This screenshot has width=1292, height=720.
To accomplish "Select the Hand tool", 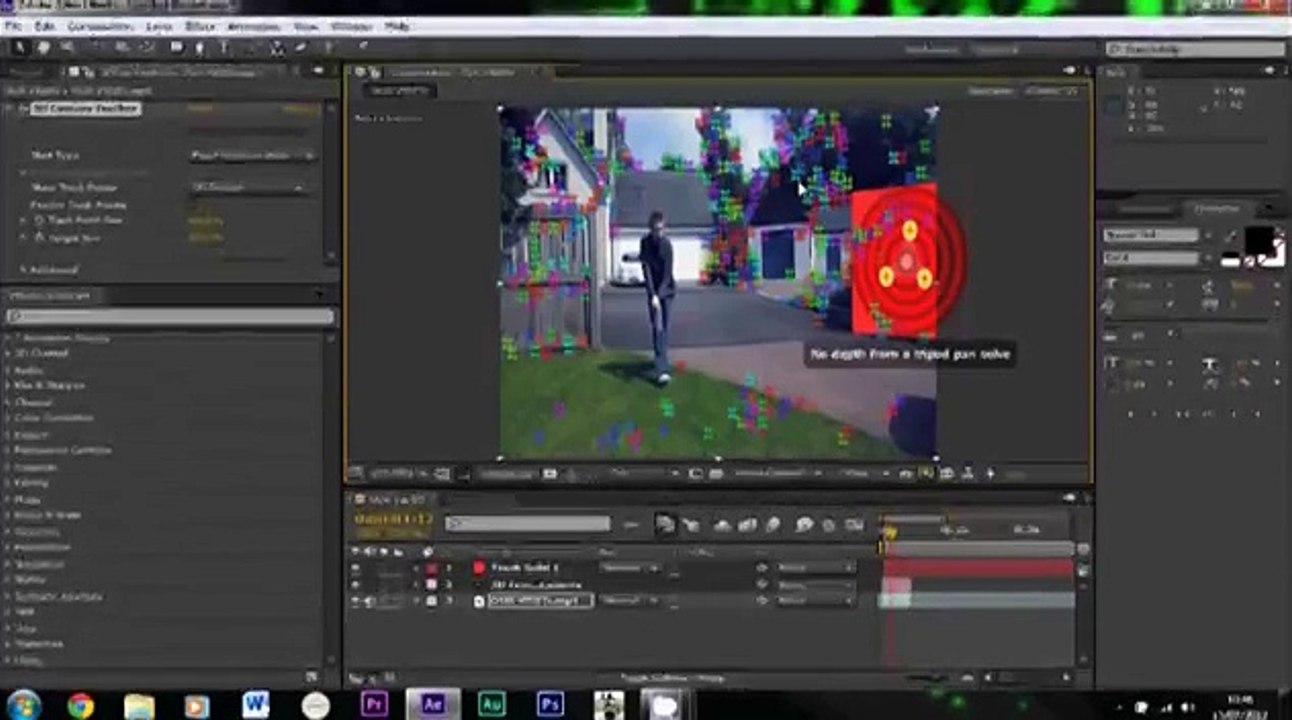I will [44, 47].
